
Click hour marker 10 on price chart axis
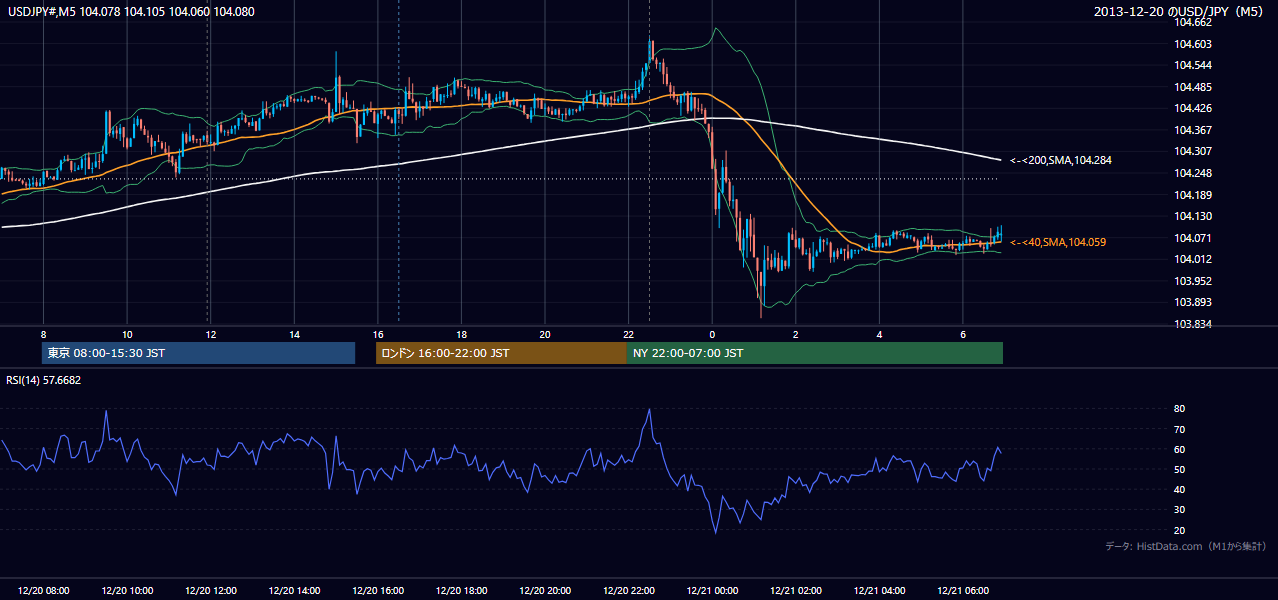click(127, 334)
